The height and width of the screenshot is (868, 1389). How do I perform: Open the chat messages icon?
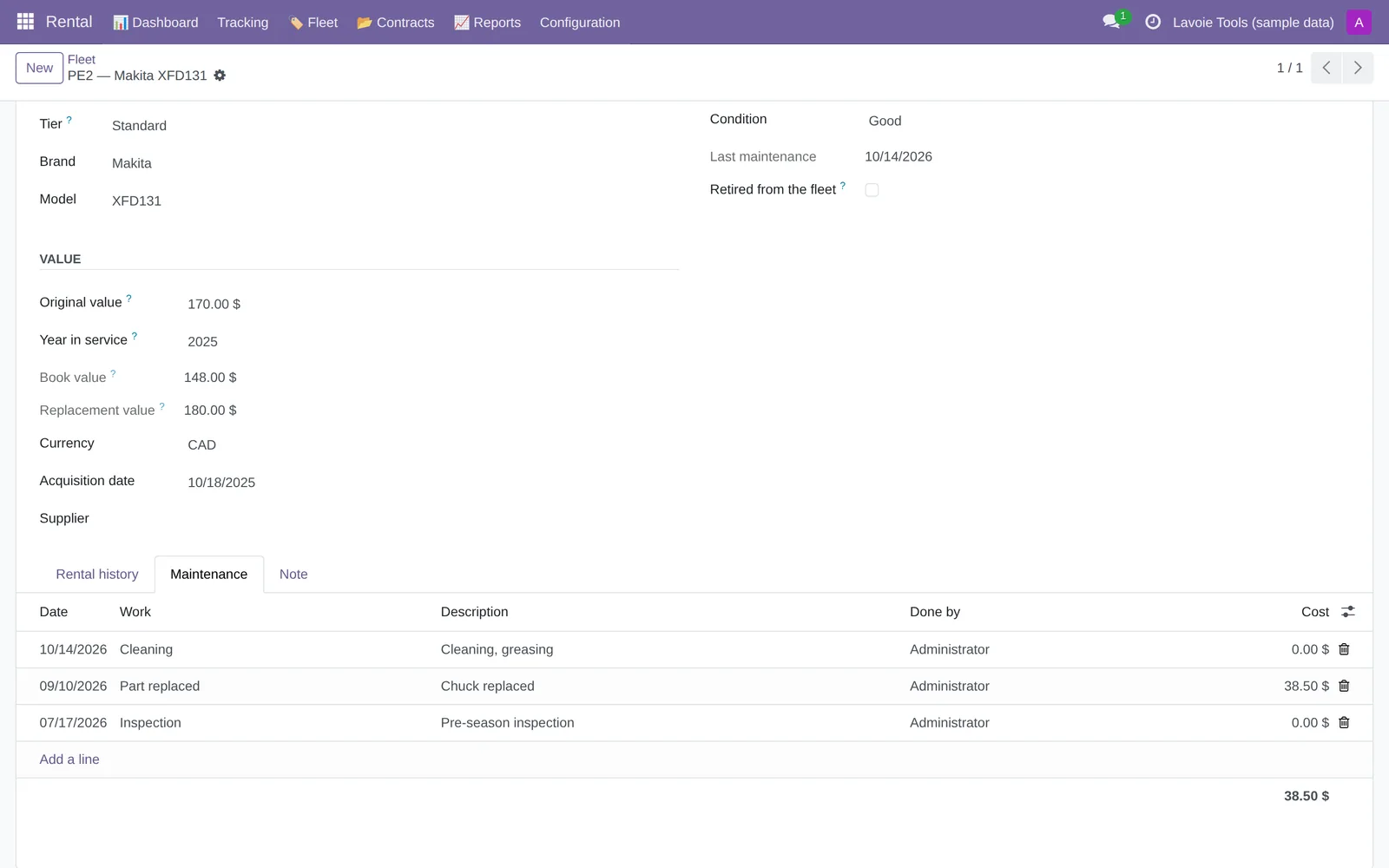coord(1111,22)
